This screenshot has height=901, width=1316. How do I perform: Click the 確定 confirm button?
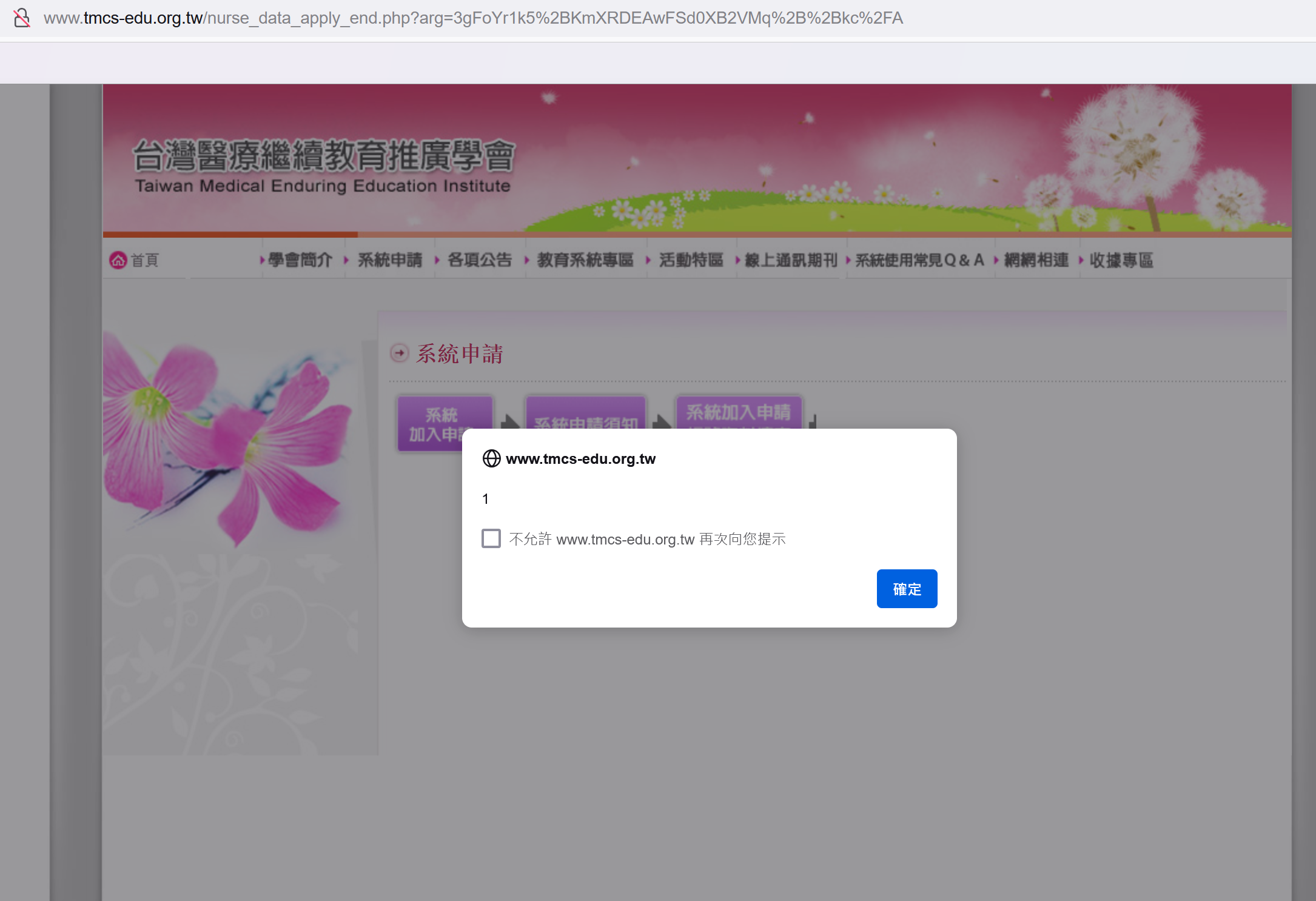coord(907,589)
